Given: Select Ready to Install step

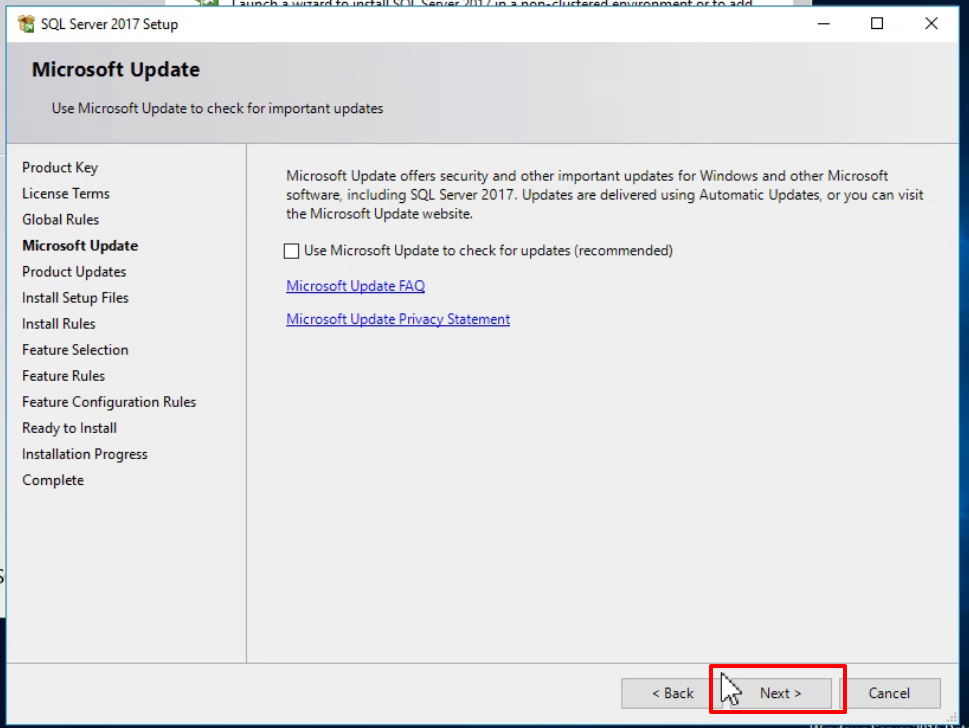Looking at the screenshot, I should click(x=69, y=428).
